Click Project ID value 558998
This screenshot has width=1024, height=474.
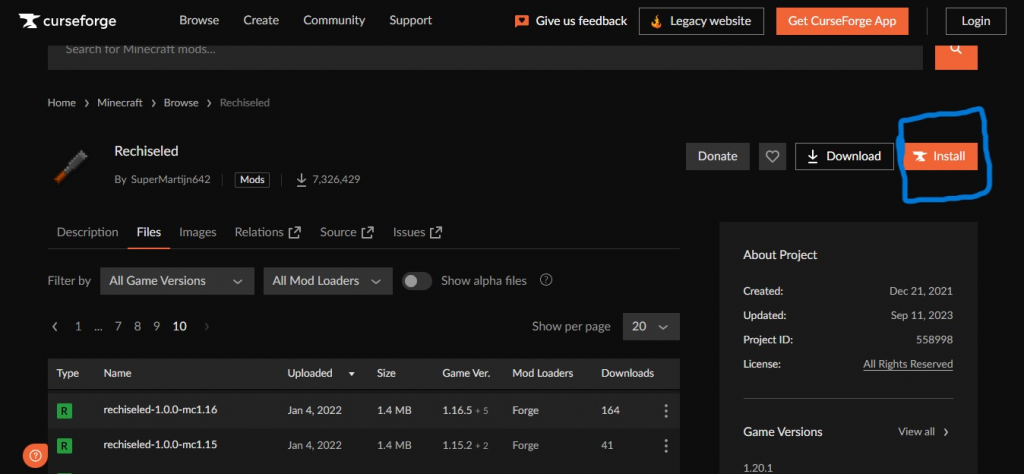pyautogui.click(x=935, y=340)
